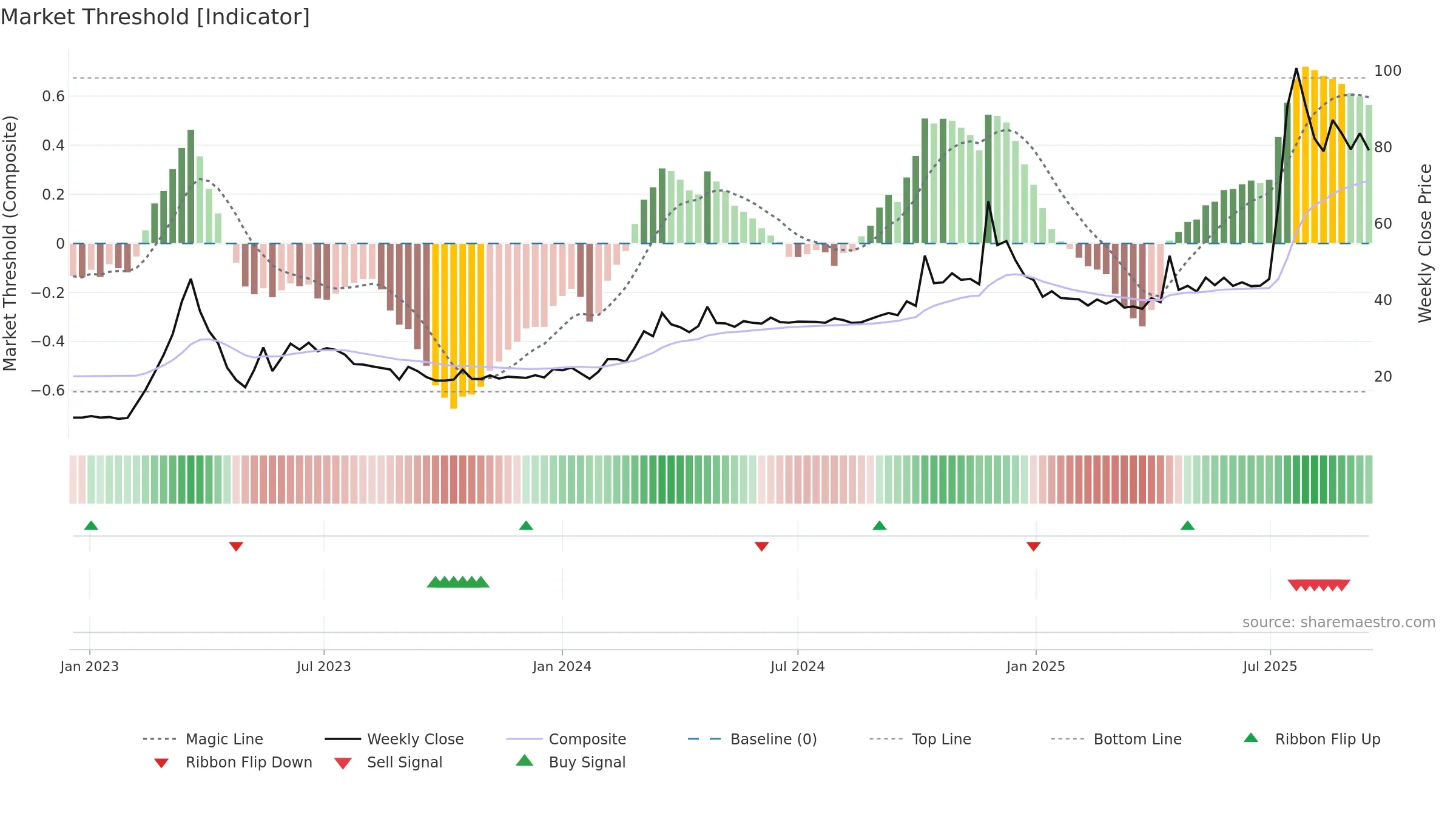This screenshot has width=1456, height=819.
Task: Click the green Ribbon Flip Up legend triangle
Action: (1251, 738)
